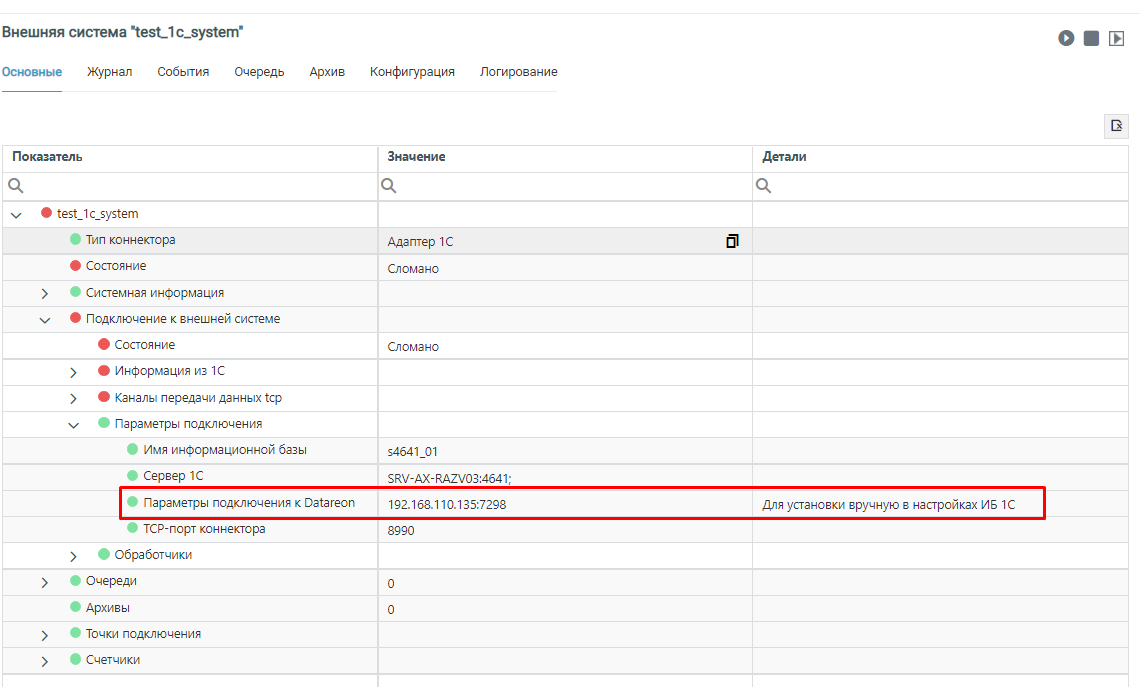Expand 'Каналы передачи данных tcp' node
Image resolution: width=1140 pixels, height=687 pixels.
point(73,398)
